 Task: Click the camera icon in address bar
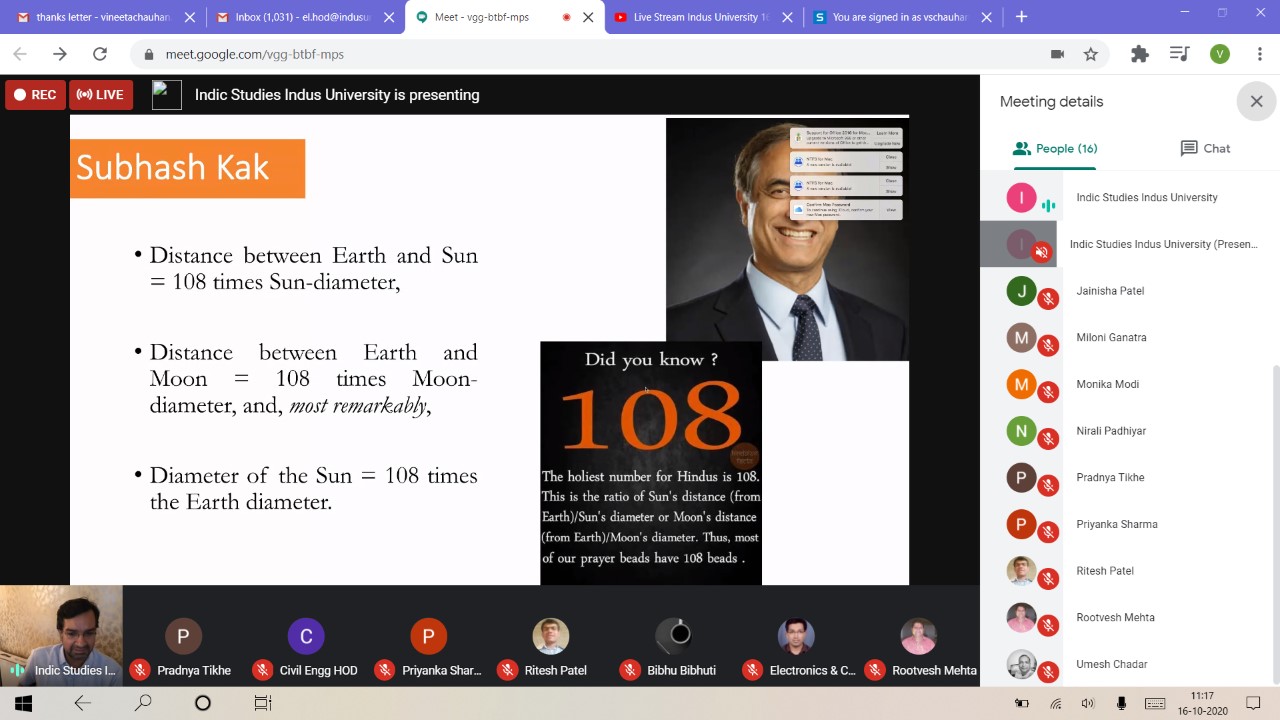point(1057,54)
